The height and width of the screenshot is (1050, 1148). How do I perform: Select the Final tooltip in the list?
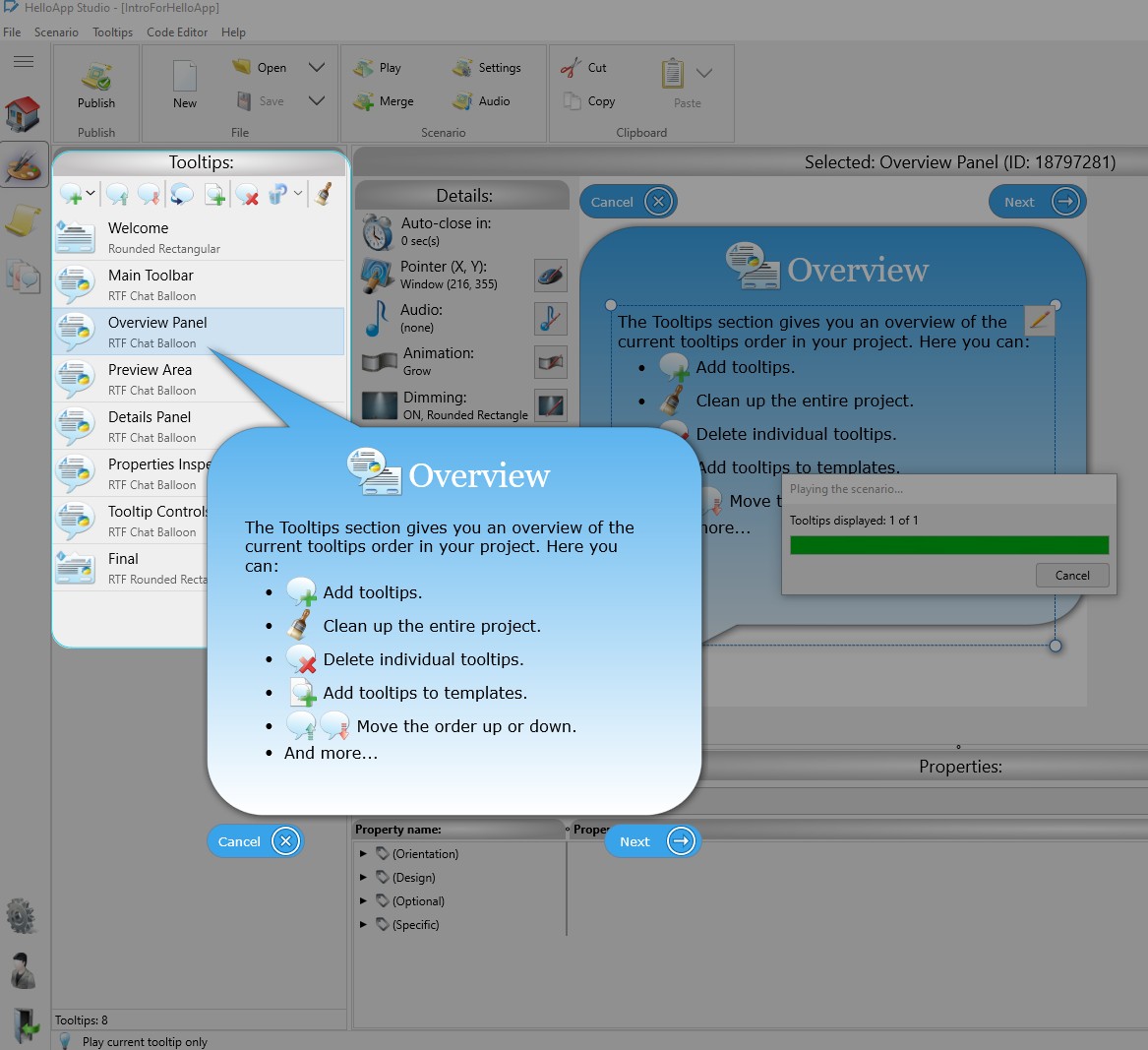(132, 568)
